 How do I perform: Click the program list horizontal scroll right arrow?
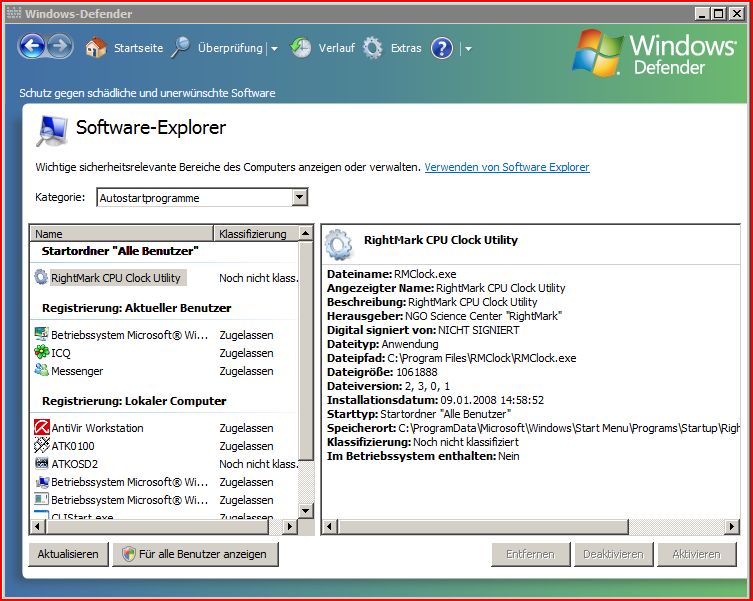pyautogui.click(x=289, y=527)
